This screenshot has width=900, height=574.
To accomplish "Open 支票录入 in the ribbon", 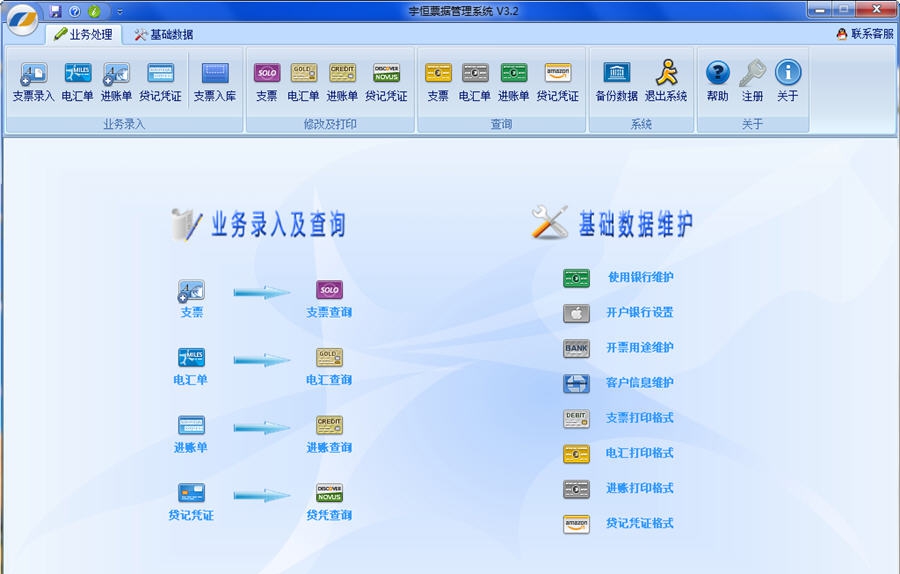I will [33, 82].
